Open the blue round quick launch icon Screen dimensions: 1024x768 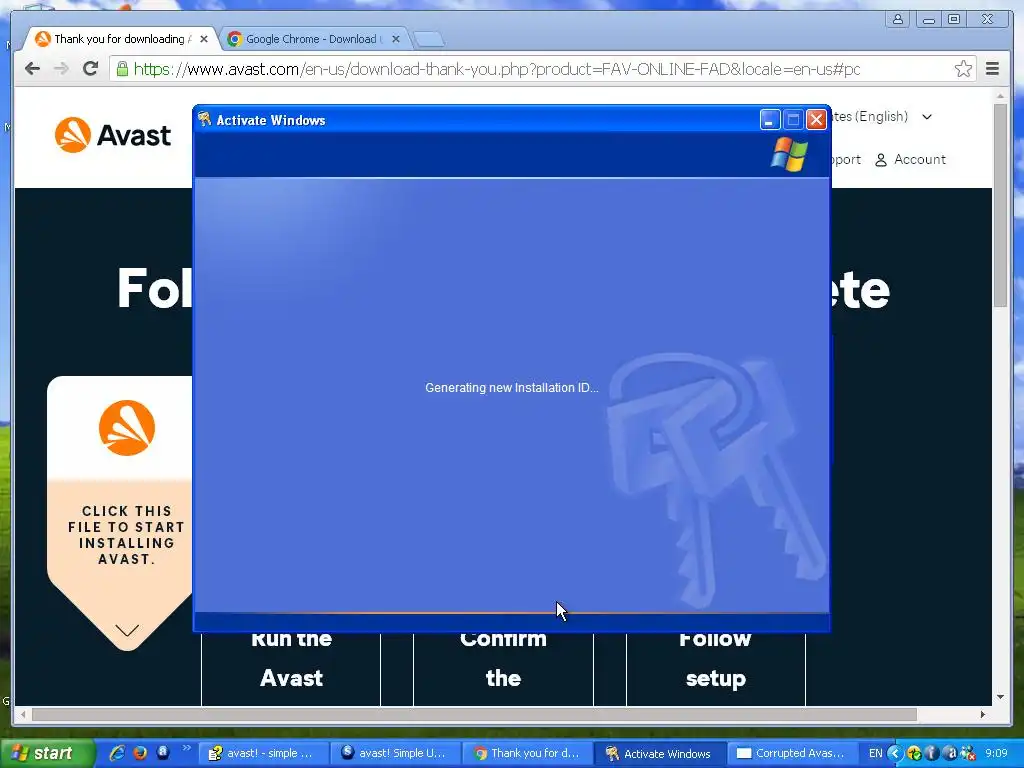pos(163,752)
